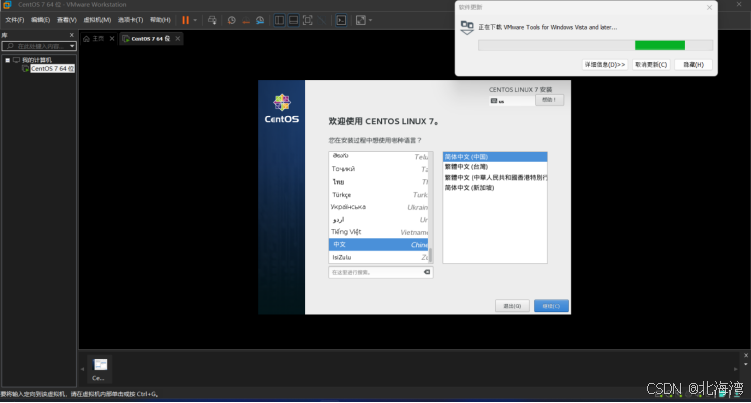Click the 退出(Q) button
The image size is (751, 403).
pyautogui.click(x=512, y=306)
